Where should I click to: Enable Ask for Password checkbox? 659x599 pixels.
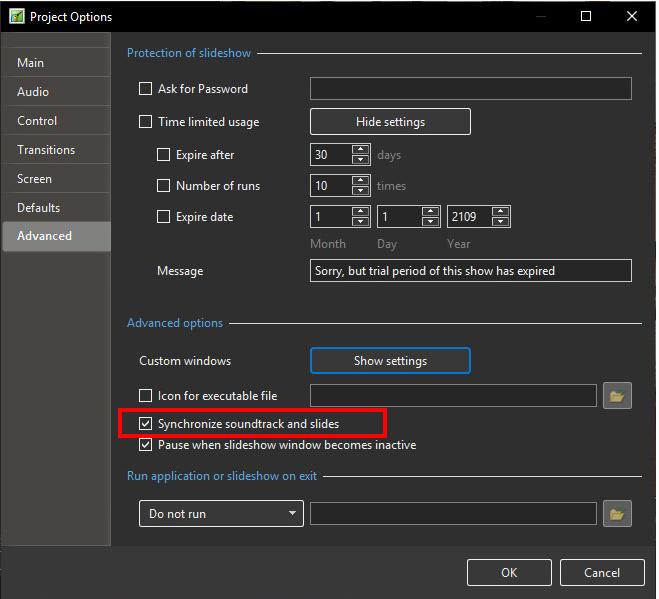pos(145,89)
